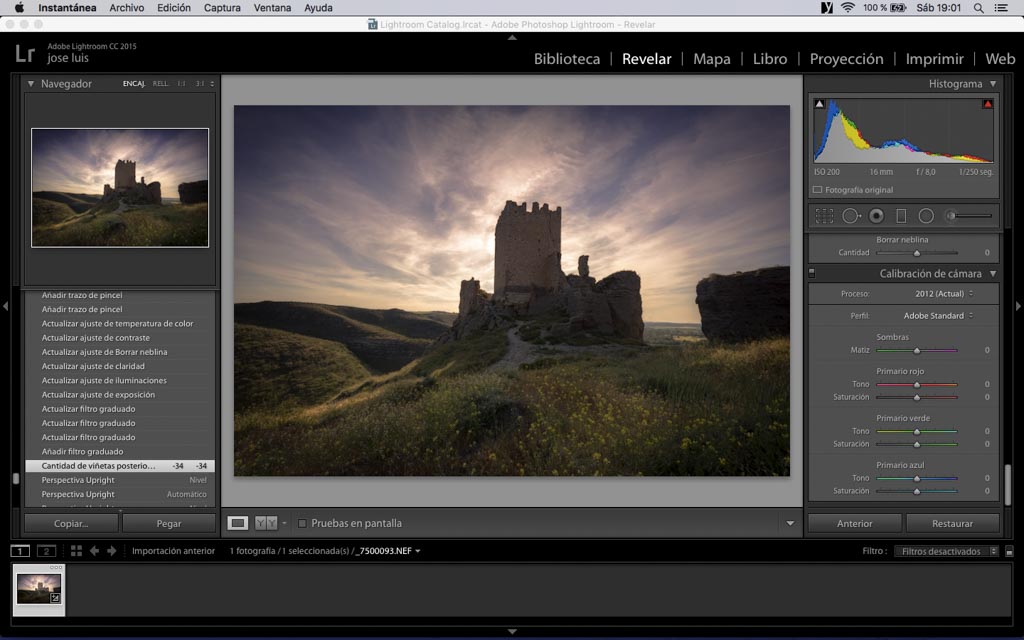Activate the Red Eye Correction tool
This screenshot has height=640, width=1024.
(x=876, y=215)
